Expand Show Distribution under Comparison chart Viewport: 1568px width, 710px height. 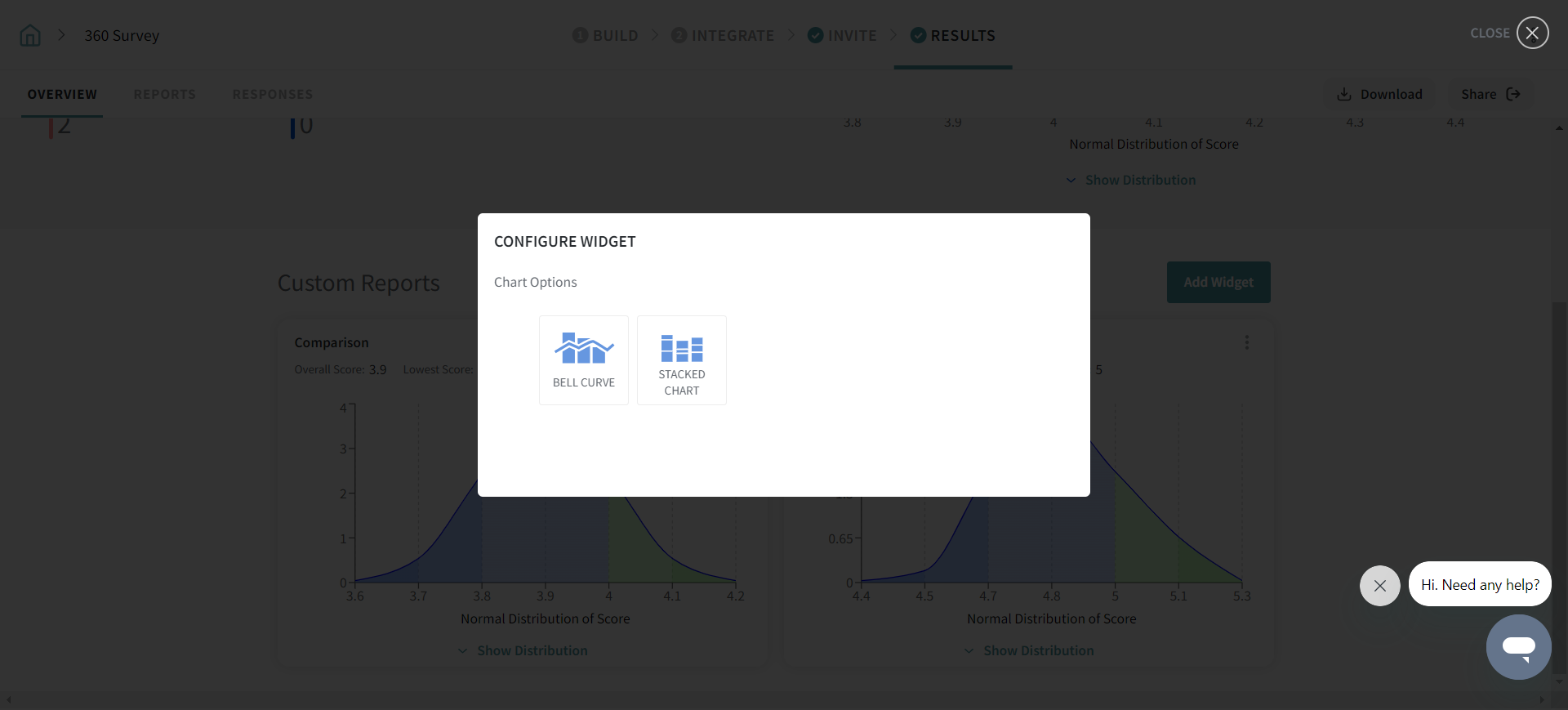(523, 651)
